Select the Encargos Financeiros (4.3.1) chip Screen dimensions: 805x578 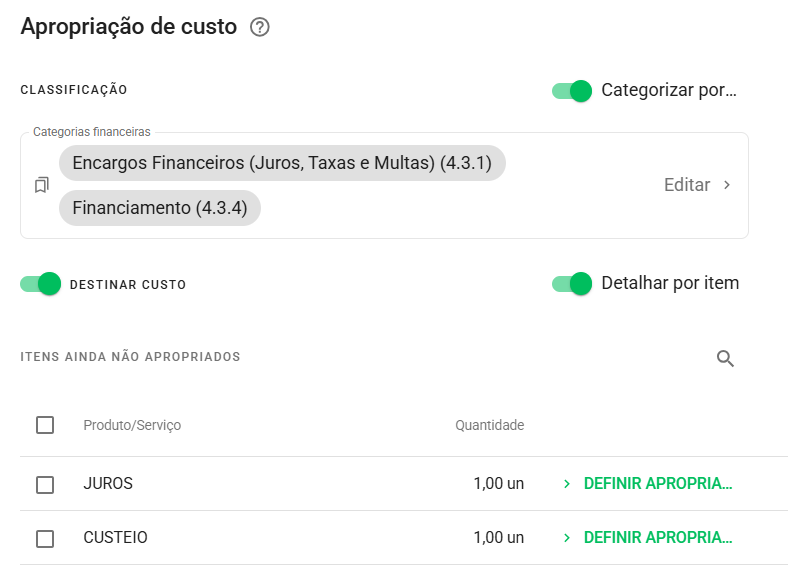coord(282,163)
